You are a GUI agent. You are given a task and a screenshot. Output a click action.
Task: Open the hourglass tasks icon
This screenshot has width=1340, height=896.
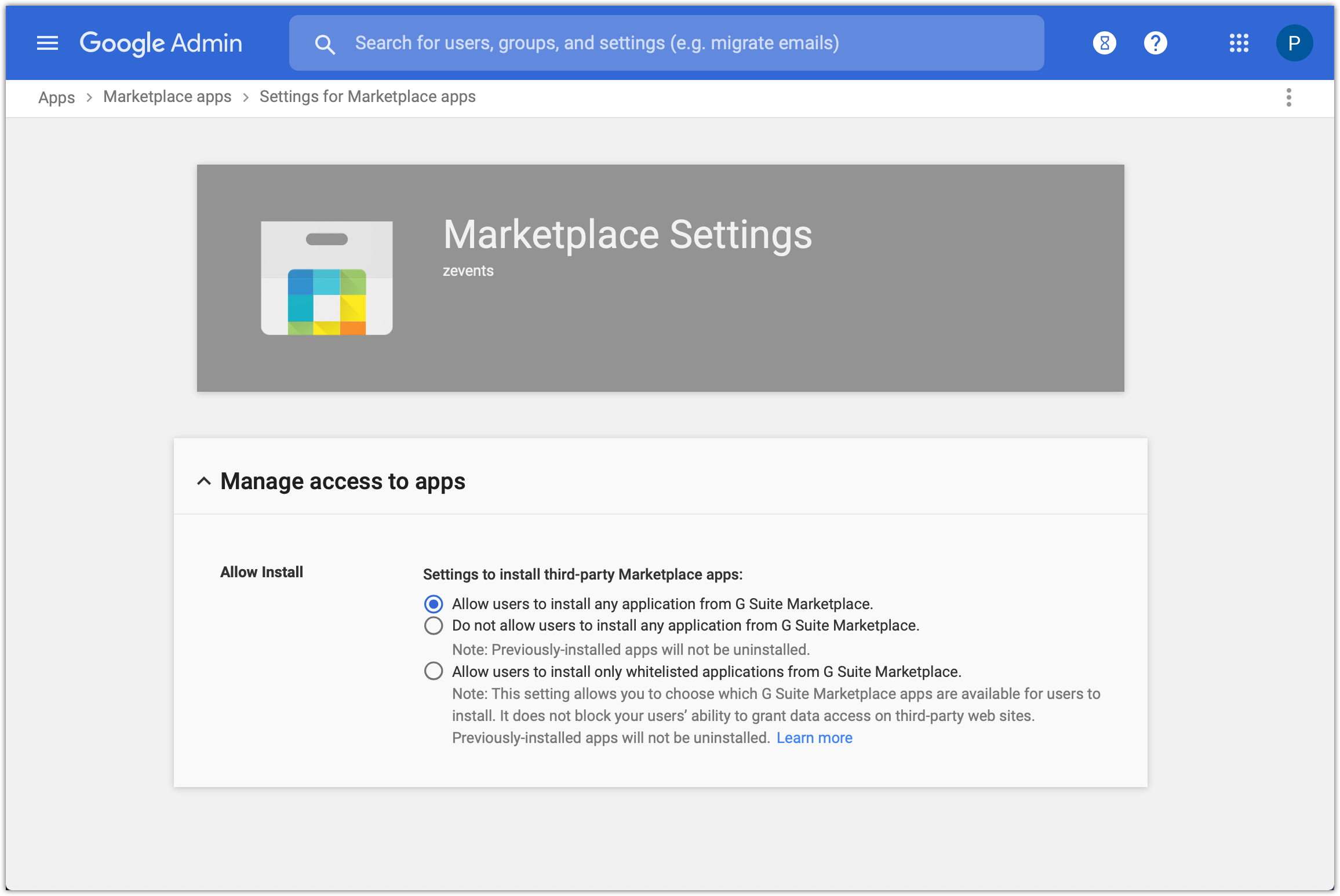coord(1104,43)
